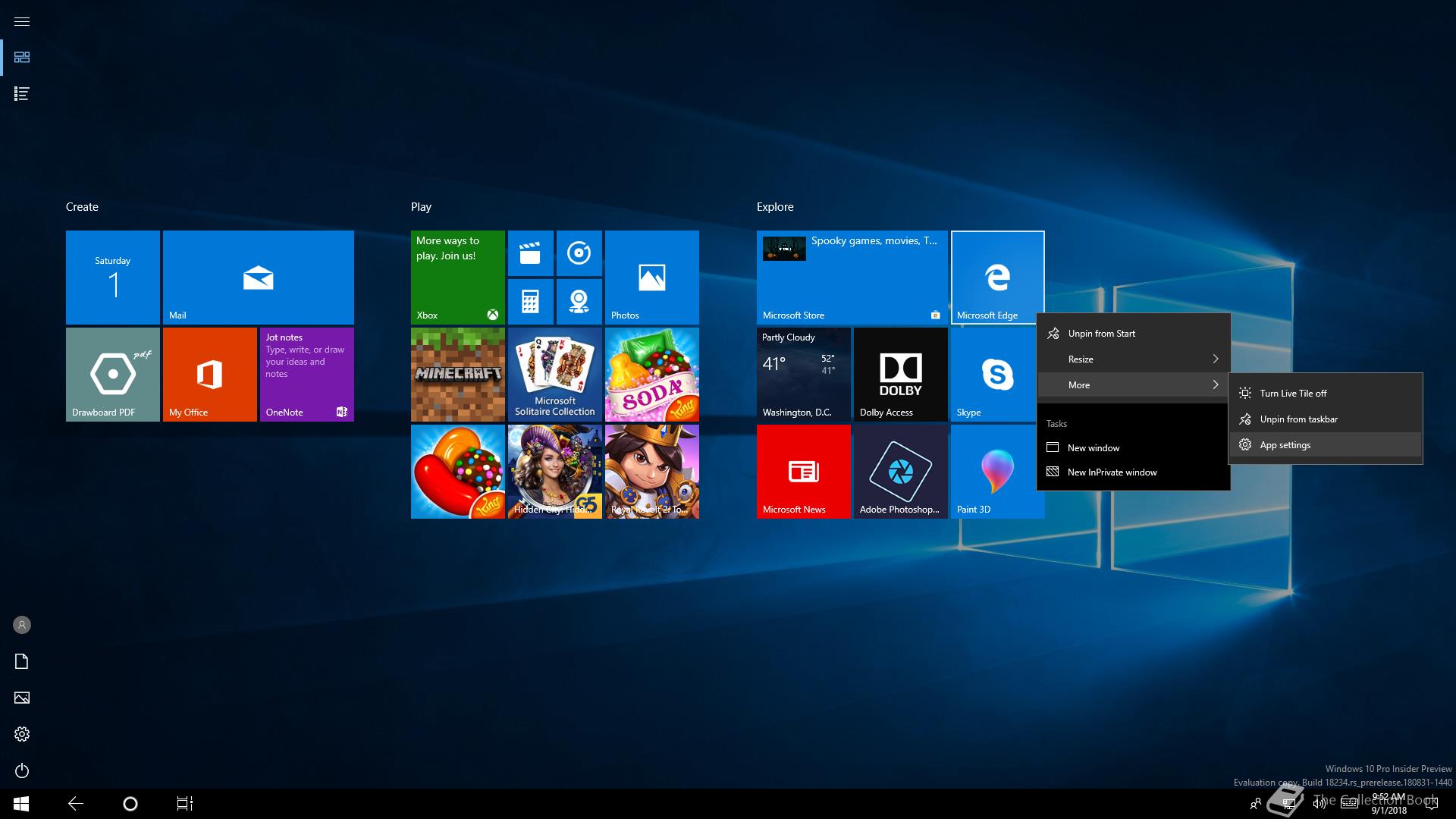
Task: Open the Settings gear in Start sidebar
Action: 22,734
